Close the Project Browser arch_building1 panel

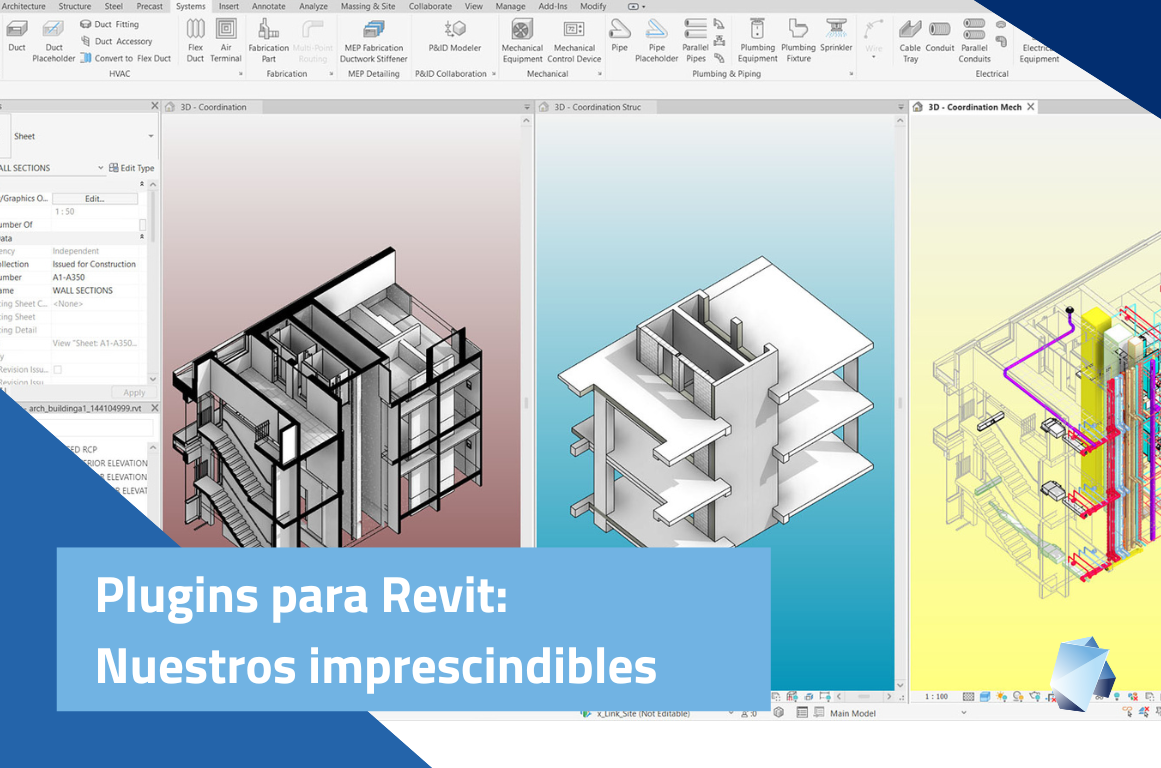tap(155, 408)
